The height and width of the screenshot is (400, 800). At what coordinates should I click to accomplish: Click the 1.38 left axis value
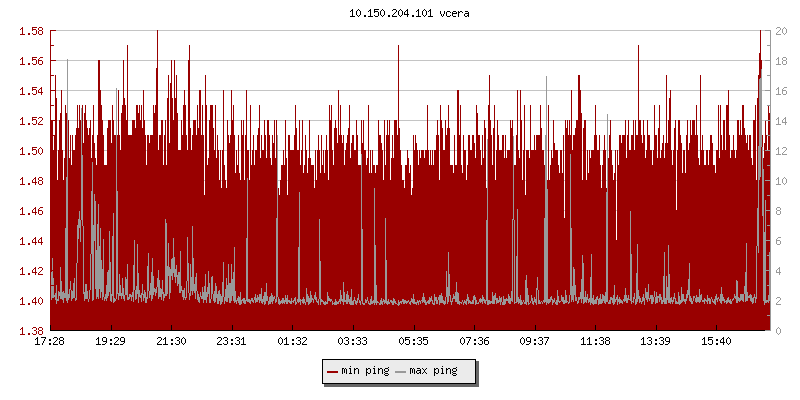coord(31,331)
